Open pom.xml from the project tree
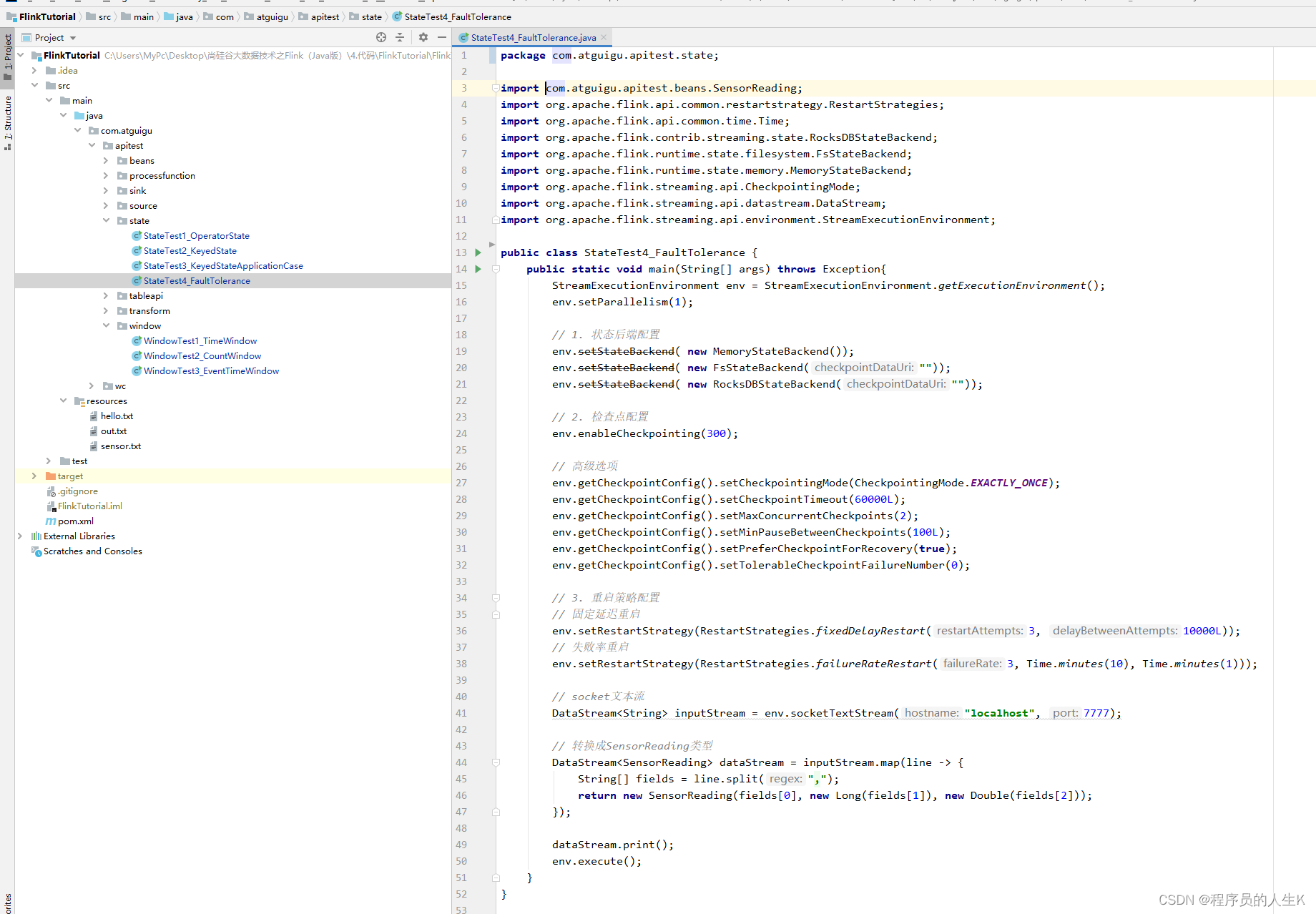The image size is (1316, 914). click(75, 521)
